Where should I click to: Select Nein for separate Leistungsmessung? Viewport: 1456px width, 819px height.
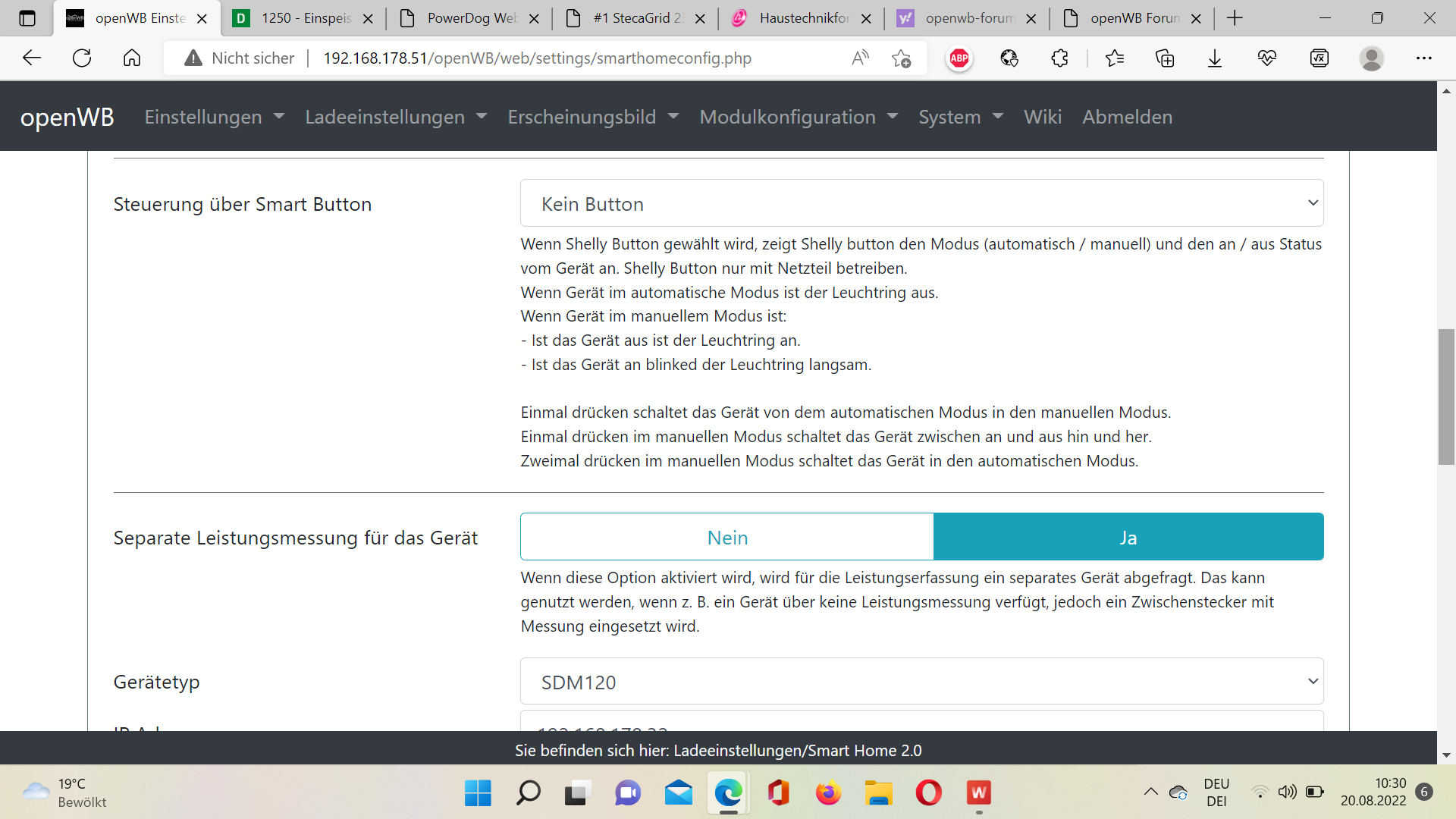click(726, 538)
